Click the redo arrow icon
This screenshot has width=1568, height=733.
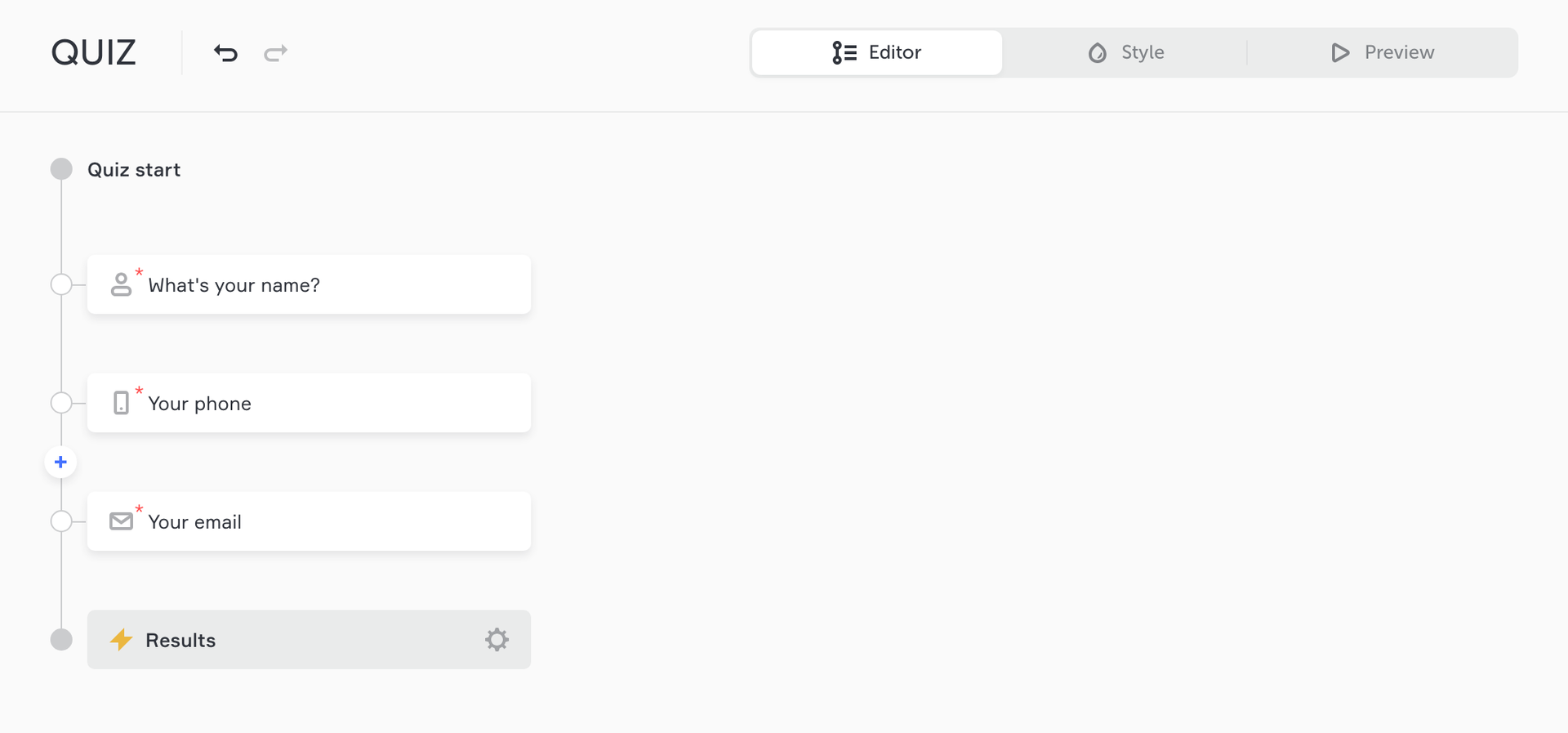tap(275, 53)
